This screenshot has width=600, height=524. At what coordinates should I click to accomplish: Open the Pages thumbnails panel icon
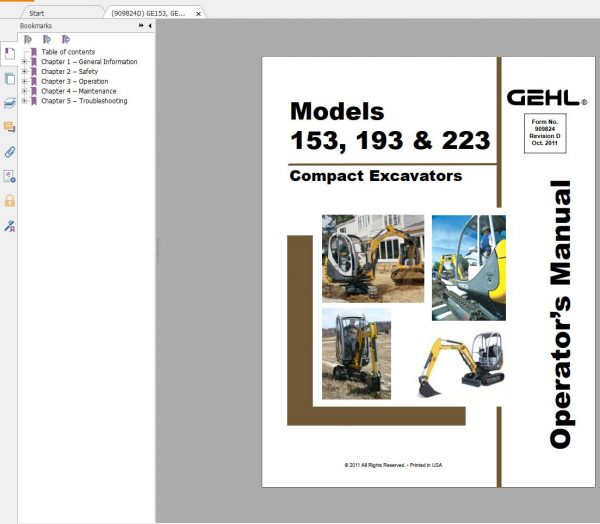click(x=10, y=79)
